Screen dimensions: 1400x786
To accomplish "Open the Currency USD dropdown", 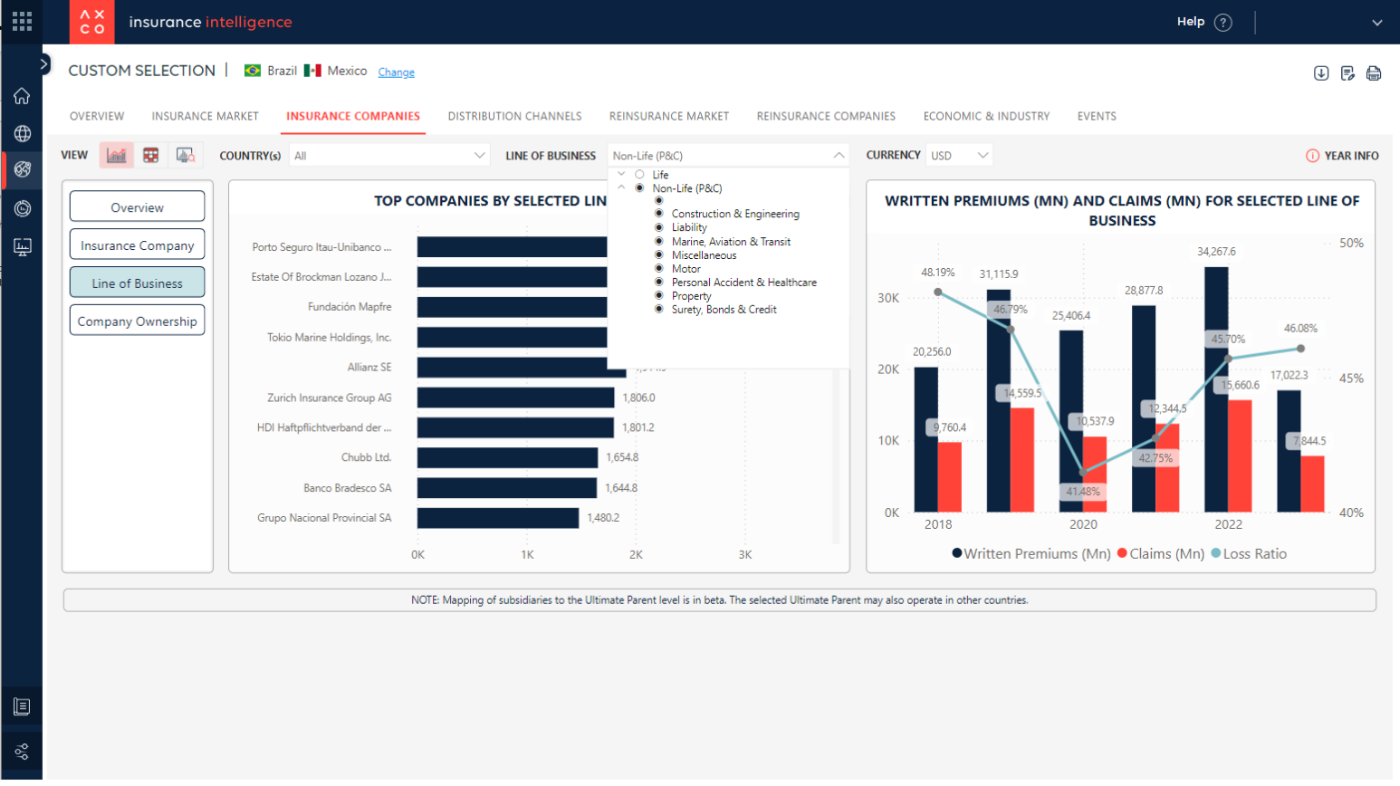I will click(x=959, y=155).
